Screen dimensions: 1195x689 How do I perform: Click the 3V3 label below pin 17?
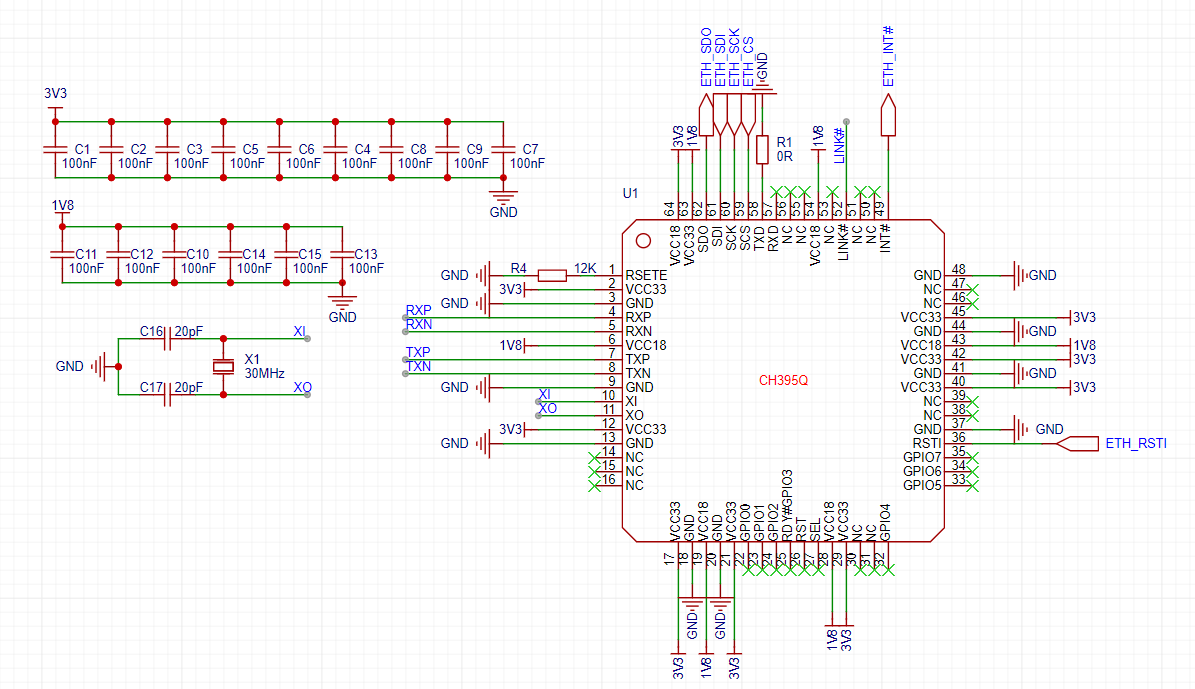(678, 668)
